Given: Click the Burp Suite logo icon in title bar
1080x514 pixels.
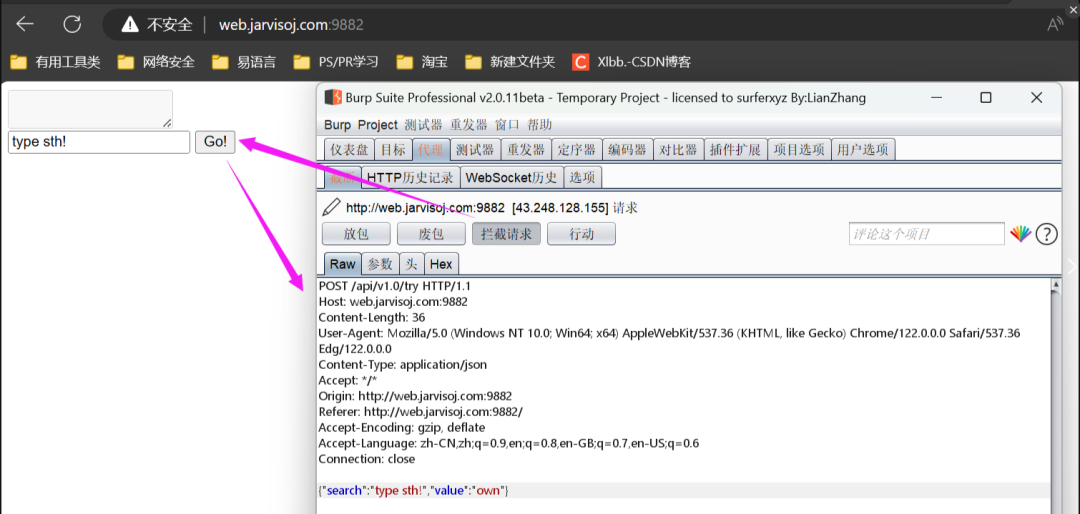Looking at the screenshot, I should [333, 98].
